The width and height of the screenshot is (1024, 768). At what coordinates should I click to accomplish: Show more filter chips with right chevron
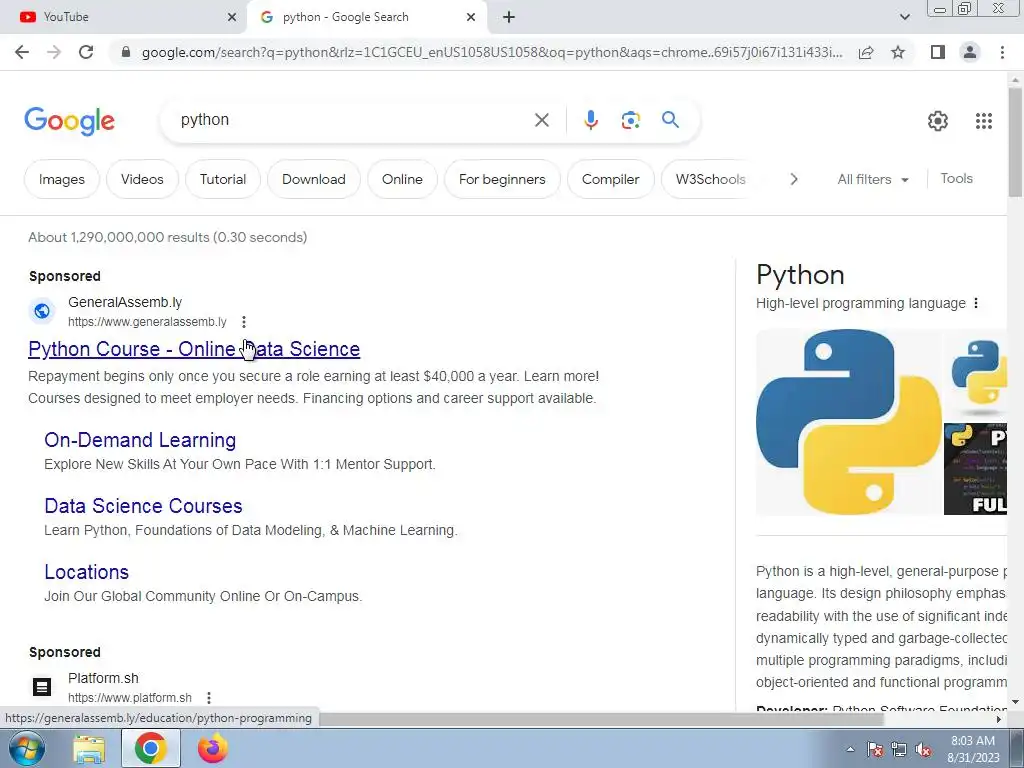click(x=793, y=179)
